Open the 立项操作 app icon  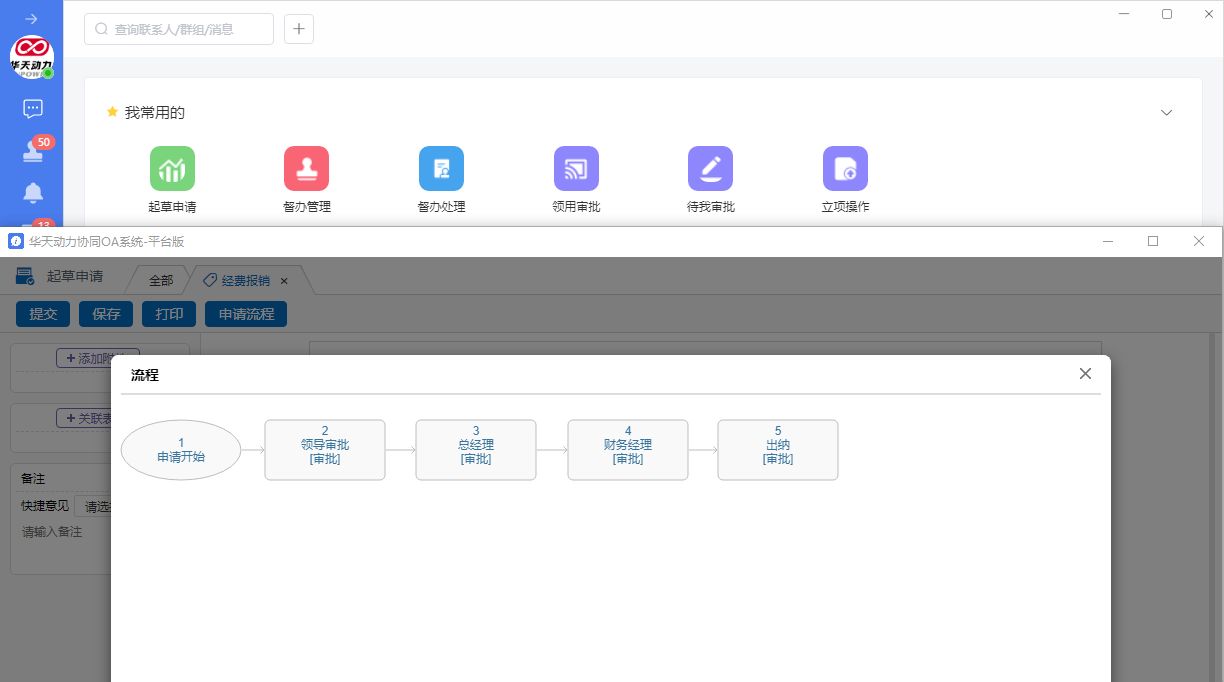click(845, 169)
